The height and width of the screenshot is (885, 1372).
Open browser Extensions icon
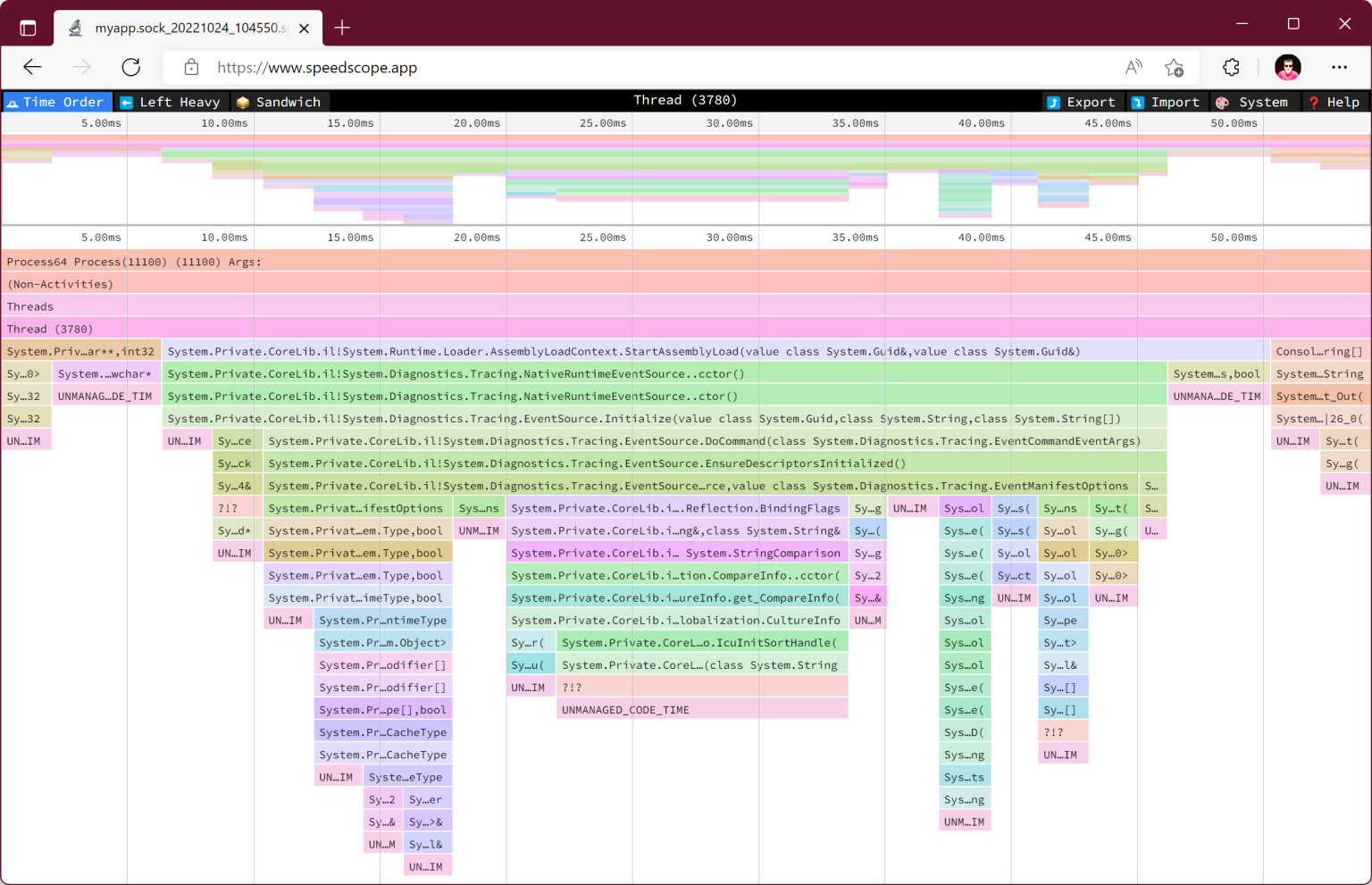click(x=1231, y=67)
